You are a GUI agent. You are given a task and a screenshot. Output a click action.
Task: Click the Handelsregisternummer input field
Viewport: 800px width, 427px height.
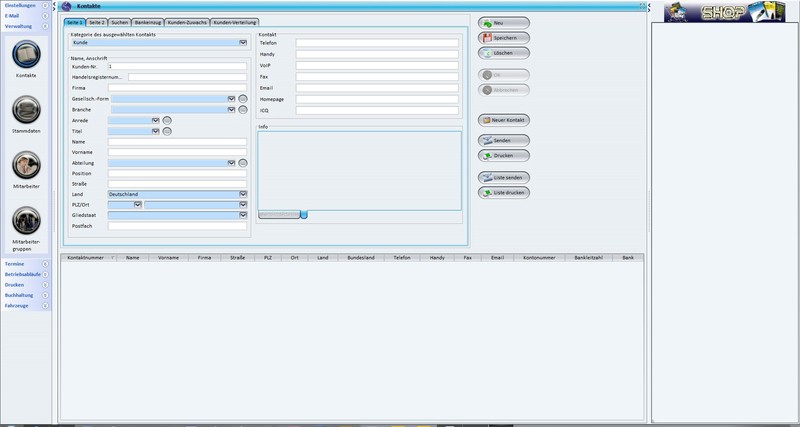[x=187, y=77]
